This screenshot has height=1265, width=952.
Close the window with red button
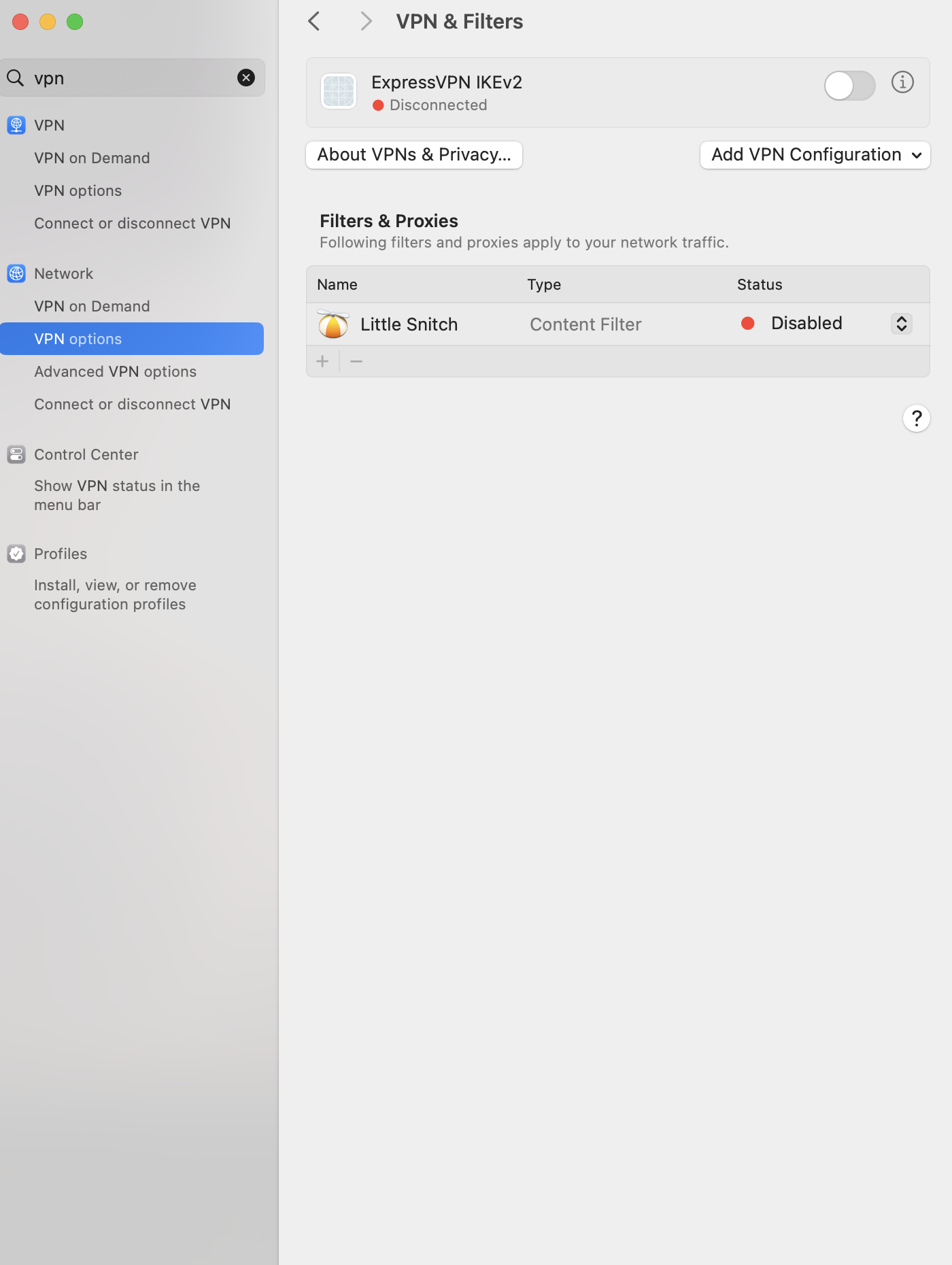click(20, 22)
